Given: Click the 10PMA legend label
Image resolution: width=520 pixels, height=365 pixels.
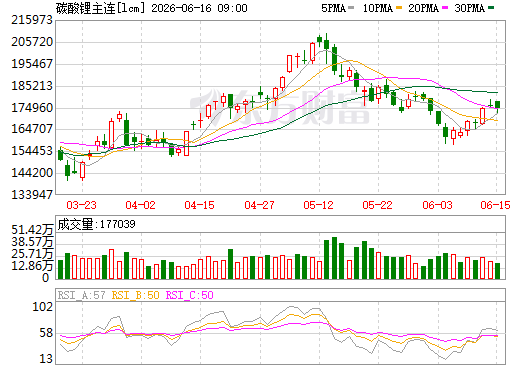Looking at the screenshot, I should [x=377, y=8].
